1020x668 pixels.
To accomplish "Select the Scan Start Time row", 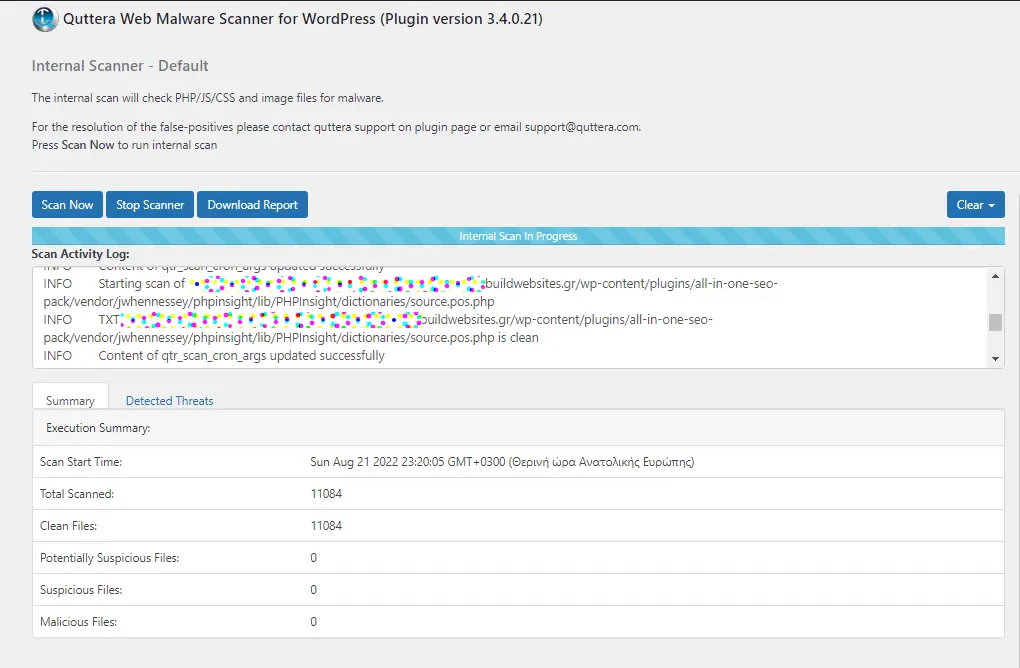I will pyautogui.click(x=400, y=461).
